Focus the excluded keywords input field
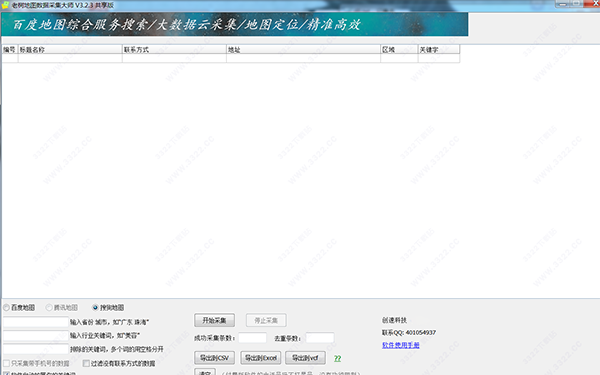This screenshot has height=375, width=600. tap(36, 349)
